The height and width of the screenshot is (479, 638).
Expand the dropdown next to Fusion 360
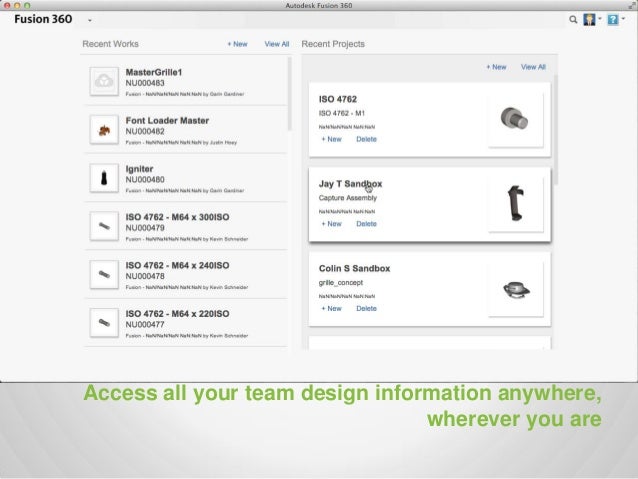pyautogui.click(x=90, y=20)
